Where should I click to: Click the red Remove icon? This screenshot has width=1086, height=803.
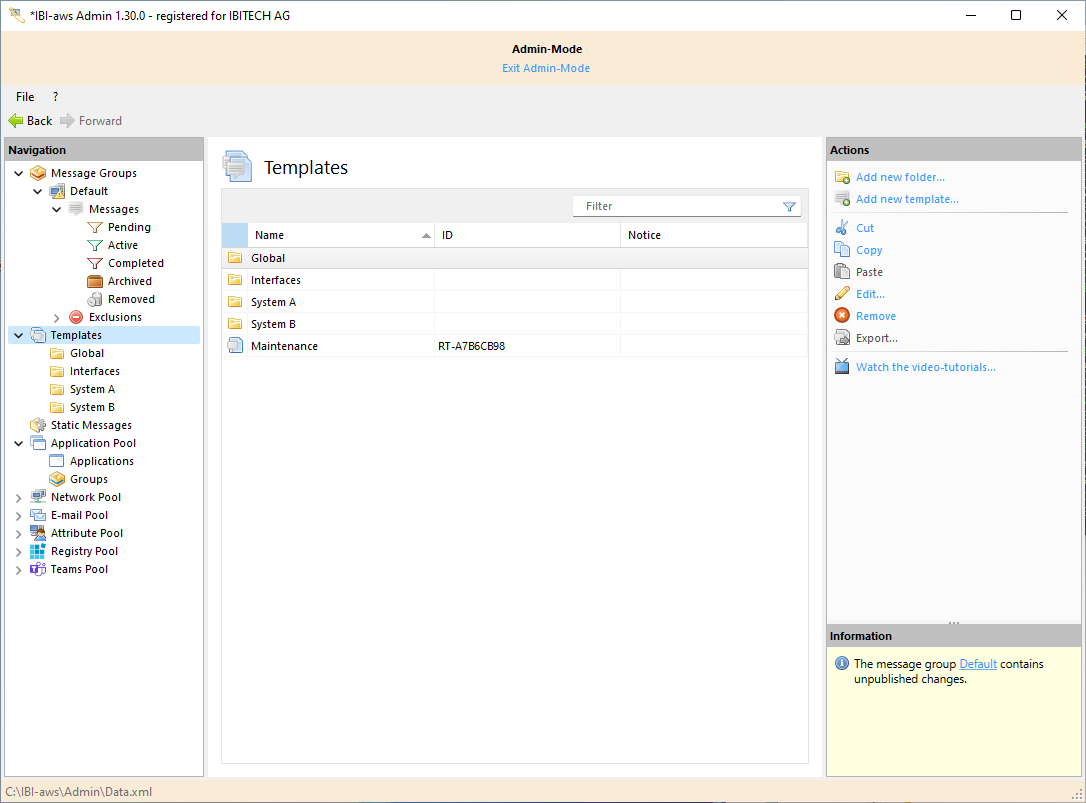click(842, 316)
